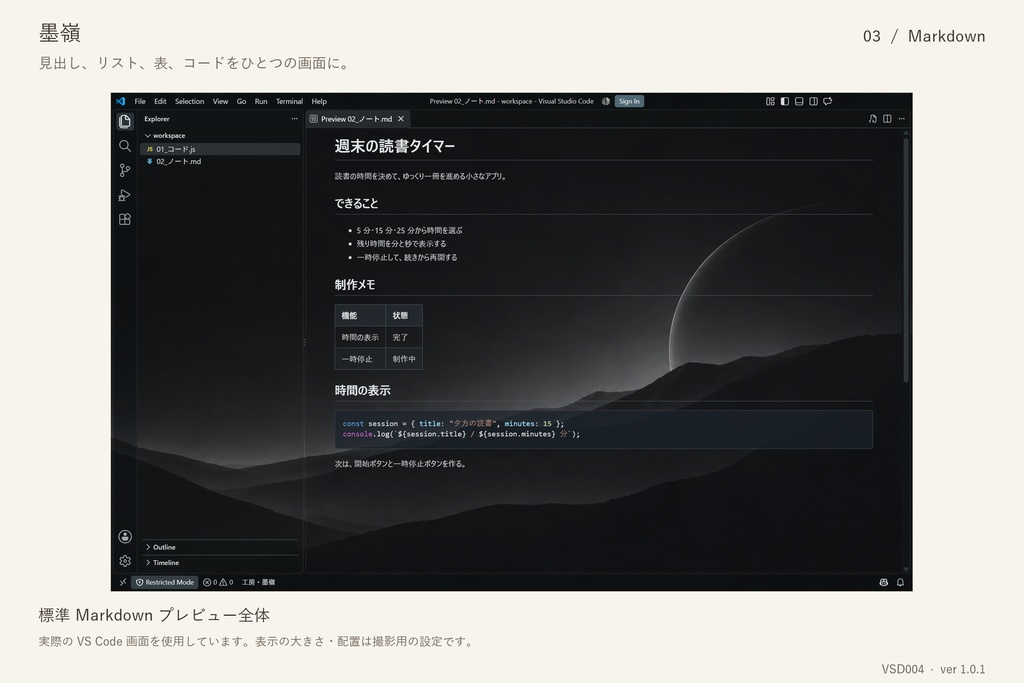This screenshot has height=683, width=1024.
Task: Open the Accounts icon in activity bar
Action: tap(125, 537)
